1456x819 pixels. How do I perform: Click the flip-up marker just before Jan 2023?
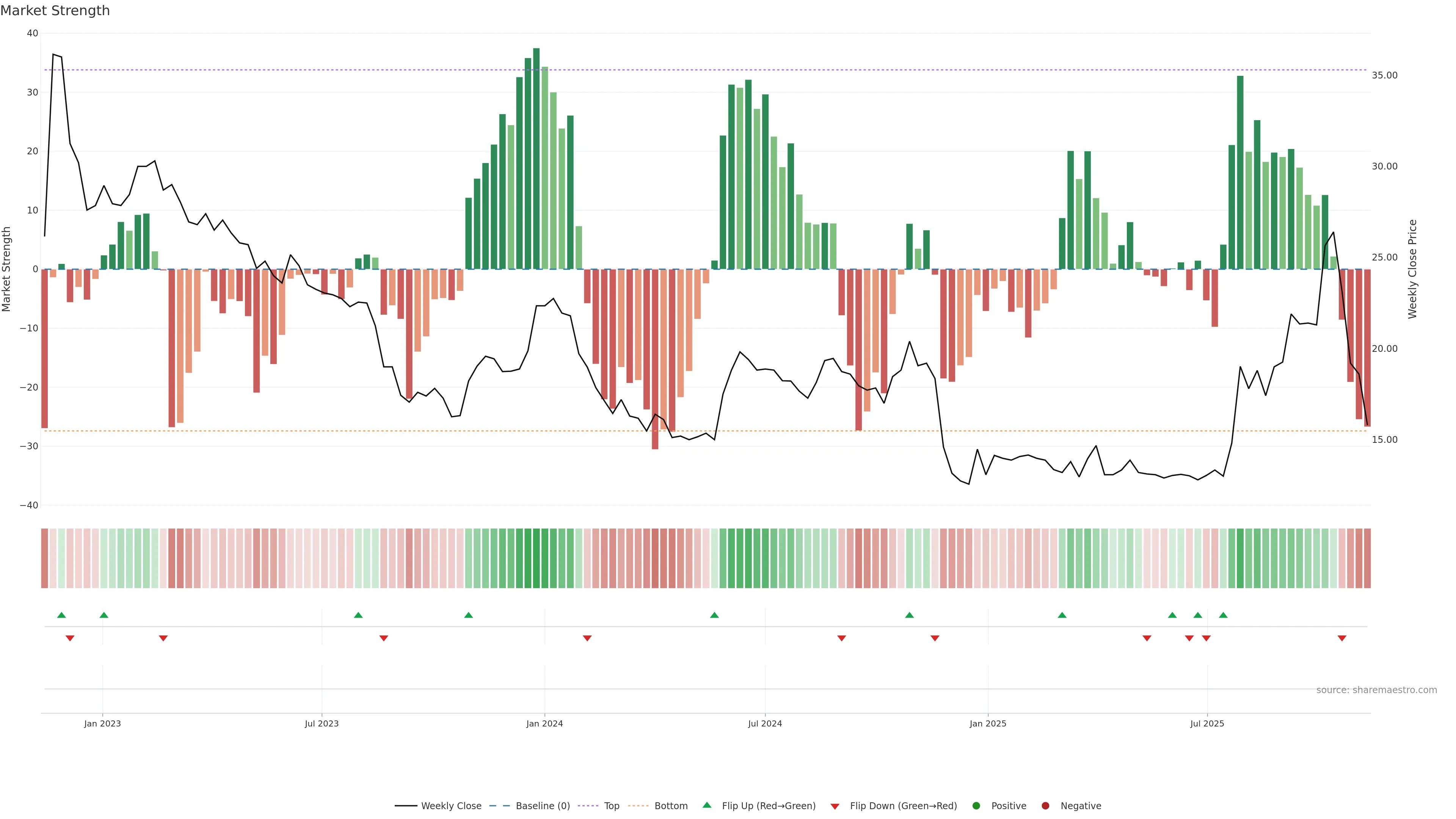(104, 615)
